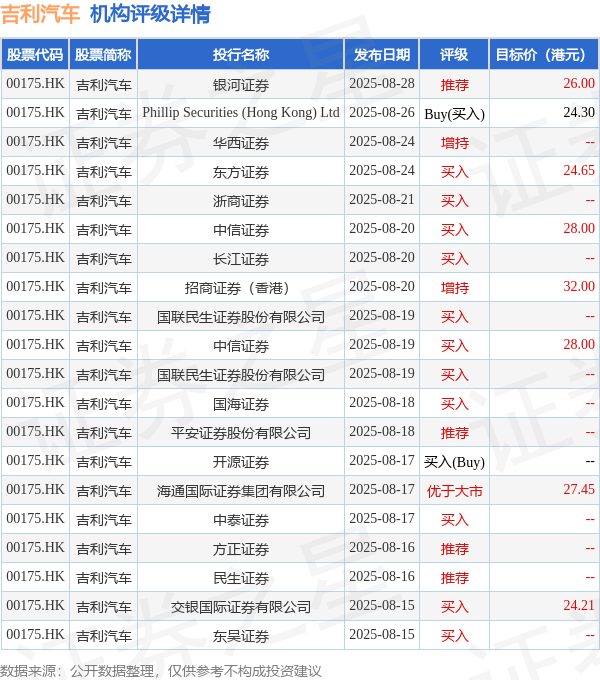Select the 浙商证券 cell

click(x=241, y=201)
